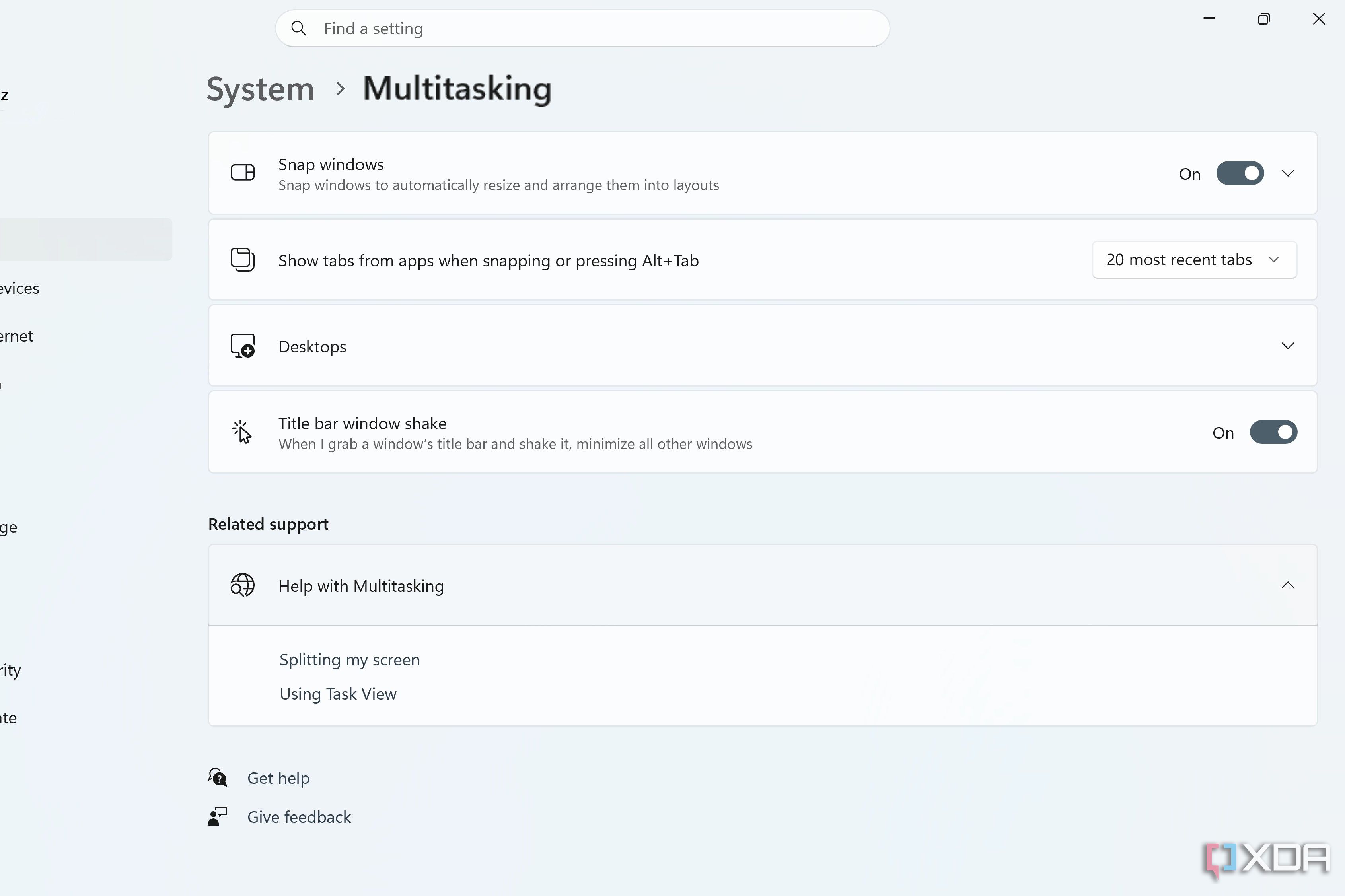The width and height of the screenshot is (1345, 896).
Task: Click the search magnifier icon
Action: 298,28
